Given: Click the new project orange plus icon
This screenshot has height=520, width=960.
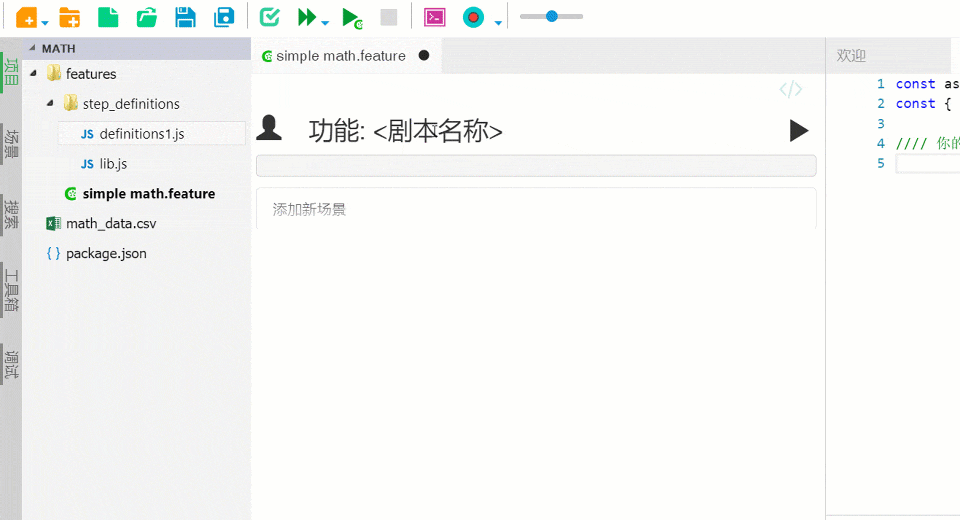Looking at the screenshot, I should click(26, 17).
